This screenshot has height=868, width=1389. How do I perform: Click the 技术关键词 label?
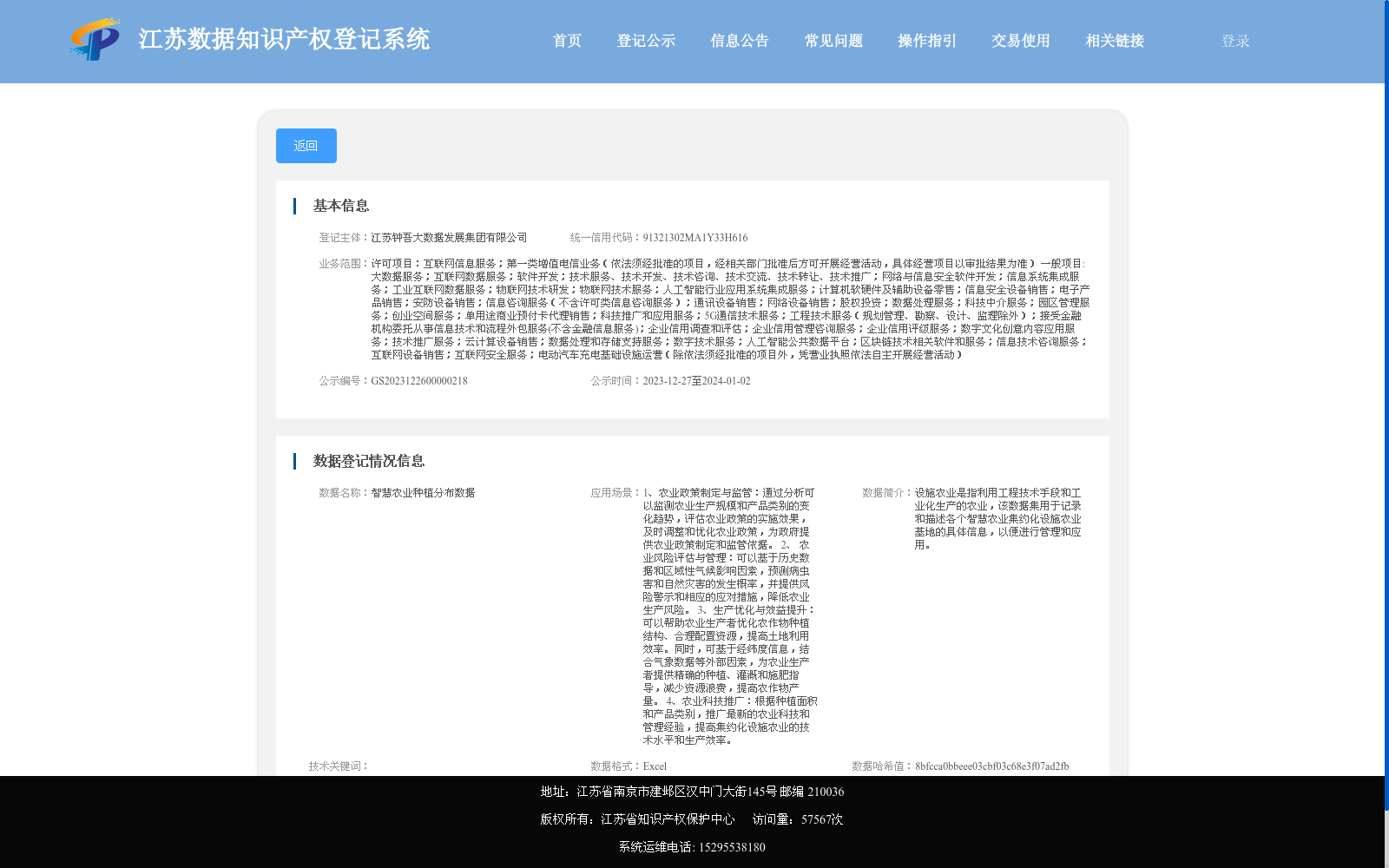pyautogui.click(x=339, y=766)
